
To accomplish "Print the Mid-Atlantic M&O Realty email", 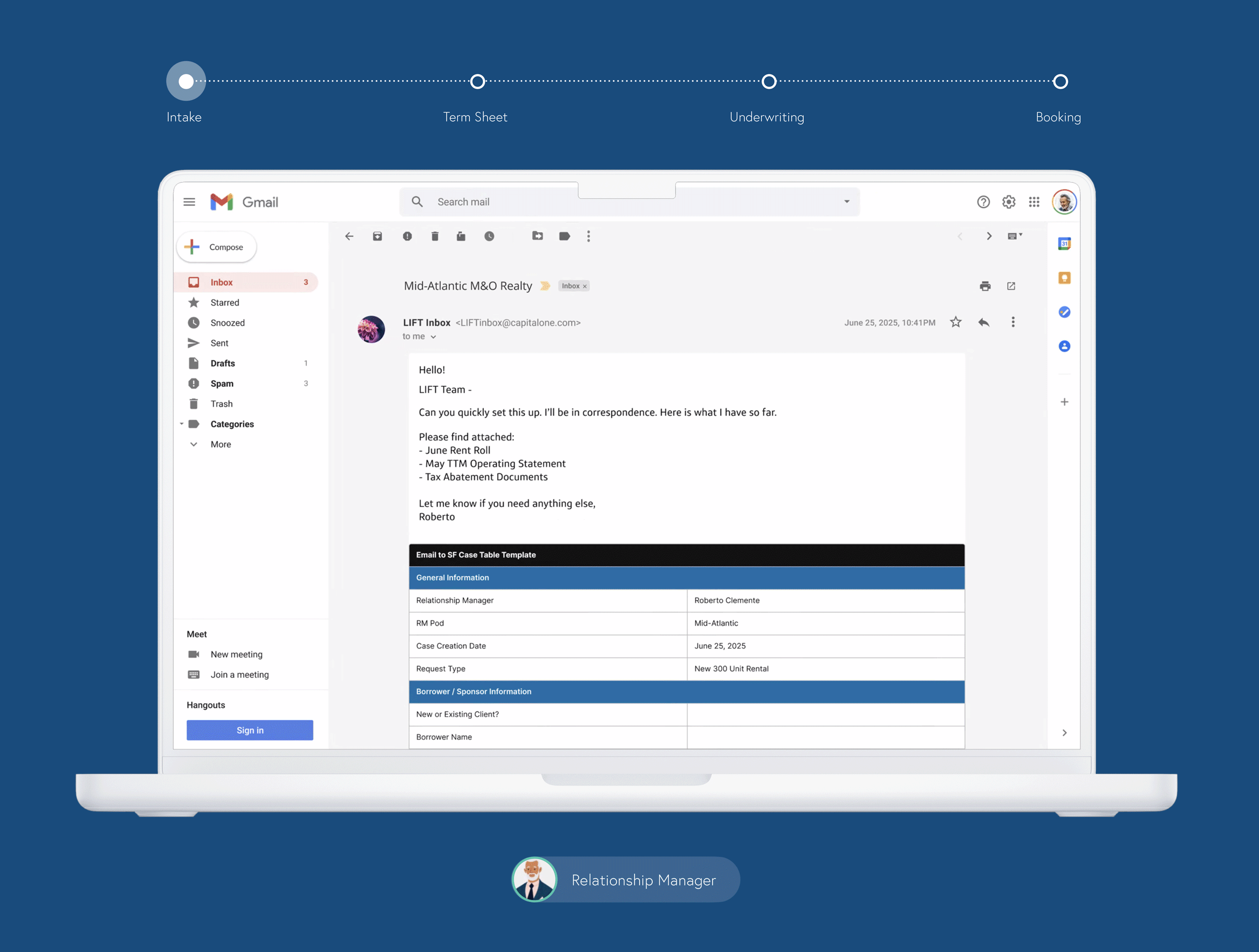I will (985, 286).
